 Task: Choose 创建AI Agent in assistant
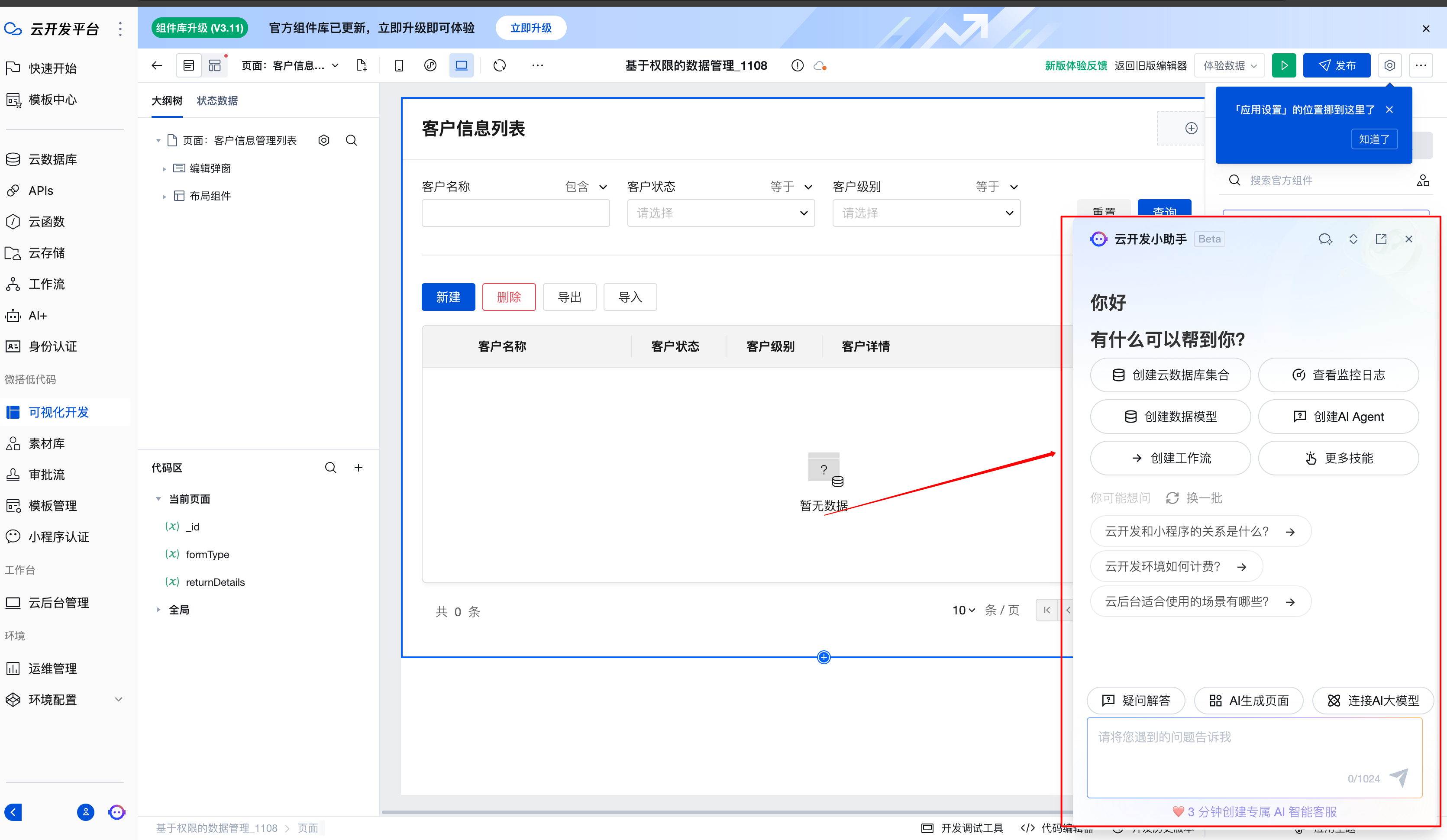[x=1338, y=416]
